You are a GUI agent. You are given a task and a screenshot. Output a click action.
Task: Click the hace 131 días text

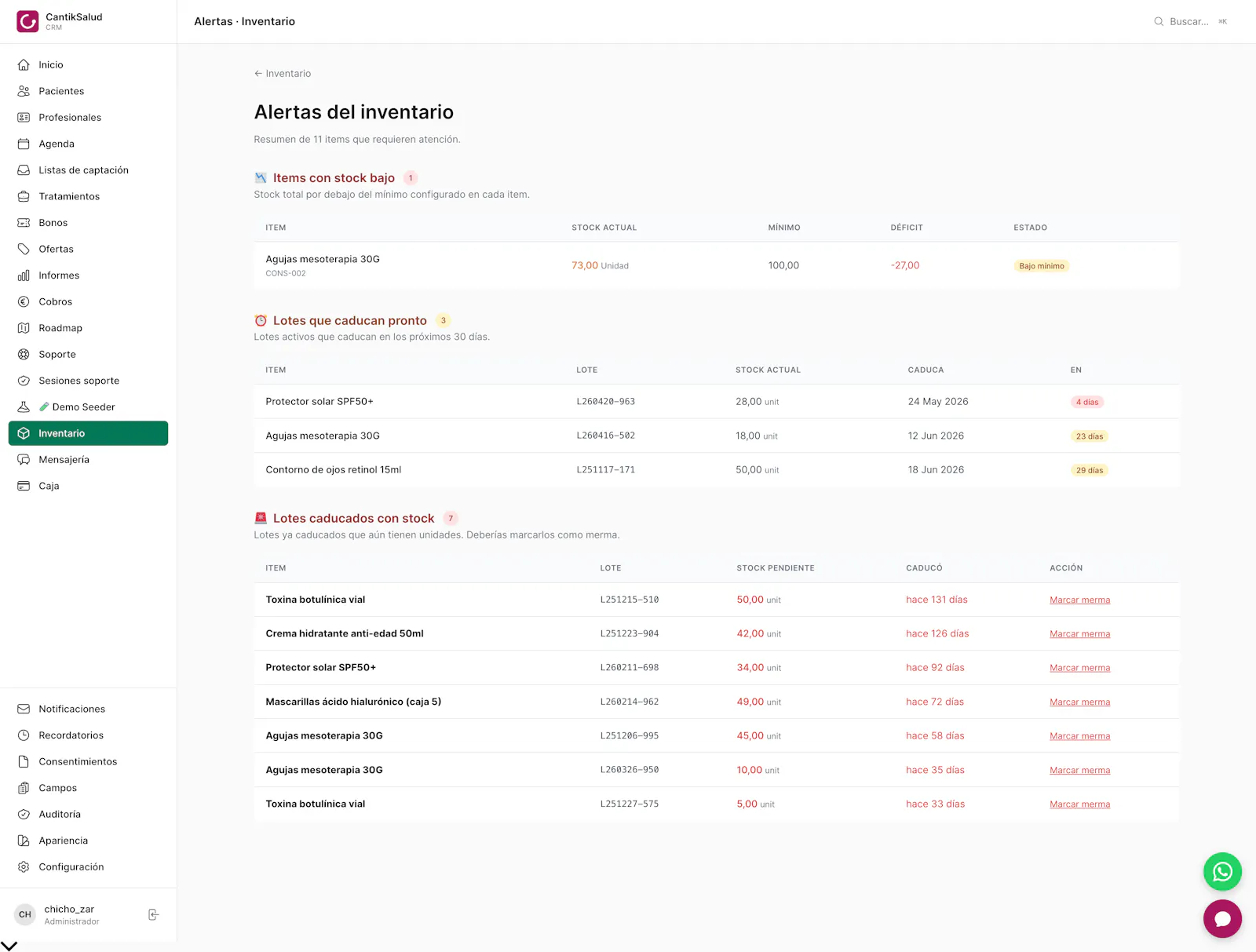(937, 600)
